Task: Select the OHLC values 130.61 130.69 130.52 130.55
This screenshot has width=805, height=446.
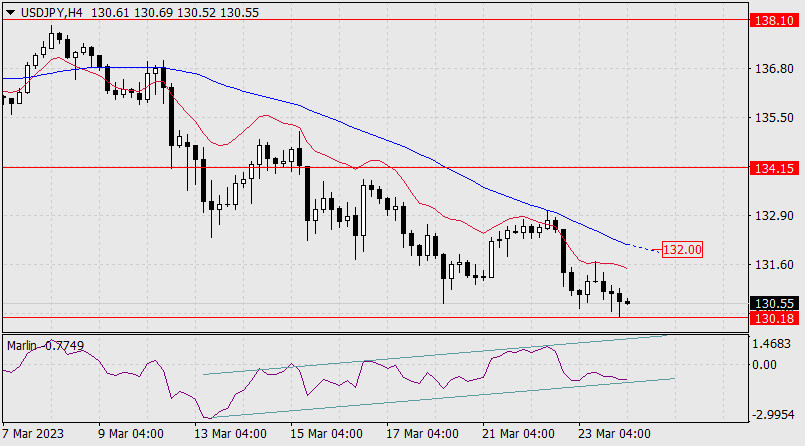Action: coord(175,13)
